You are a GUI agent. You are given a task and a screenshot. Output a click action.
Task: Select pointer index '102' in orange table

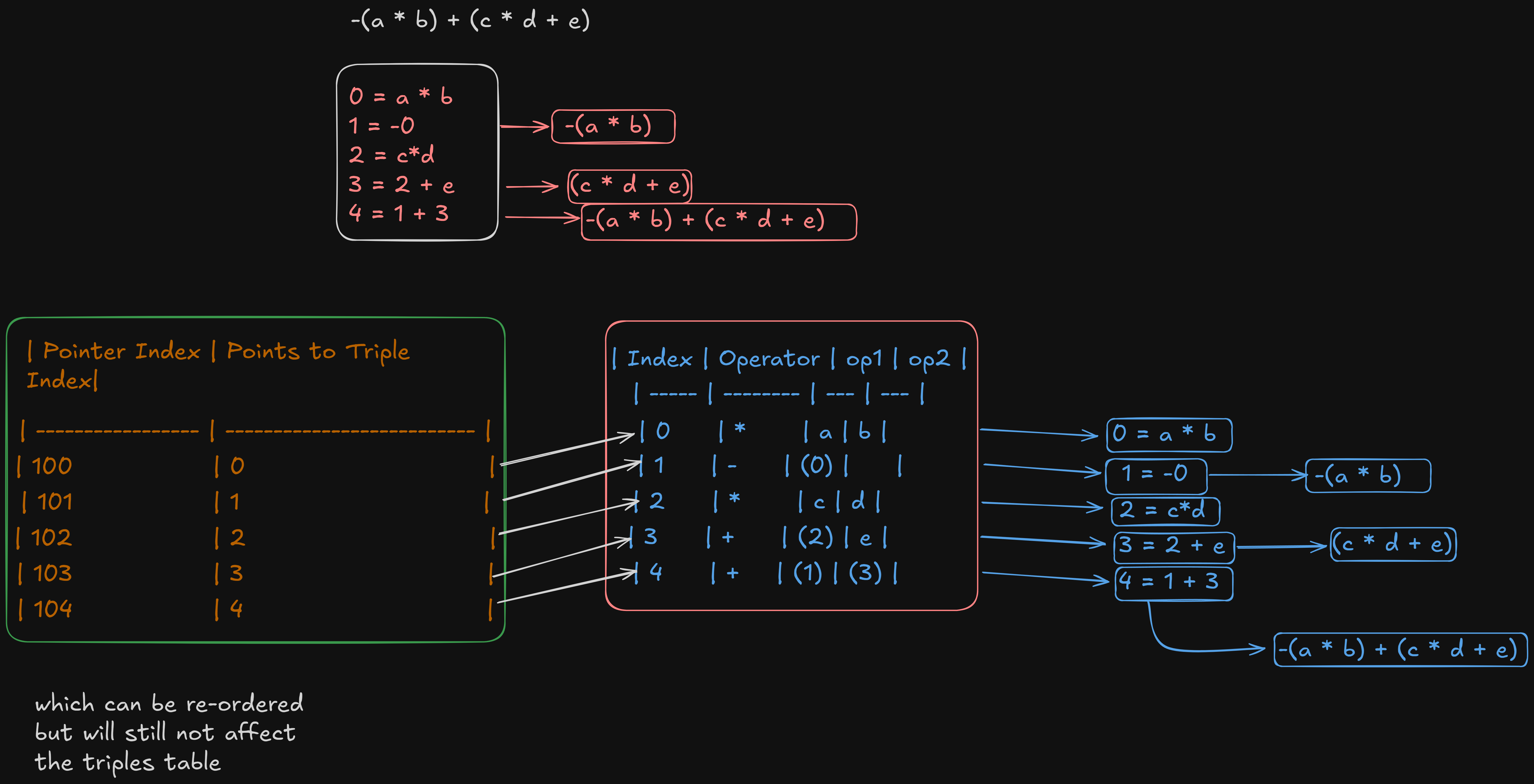[51, 538]
